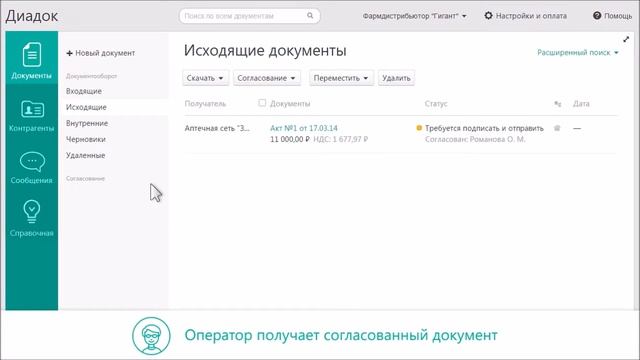Click the Диадок logo
This screenshot has height=360, width=640.
(x=32, y=16)
